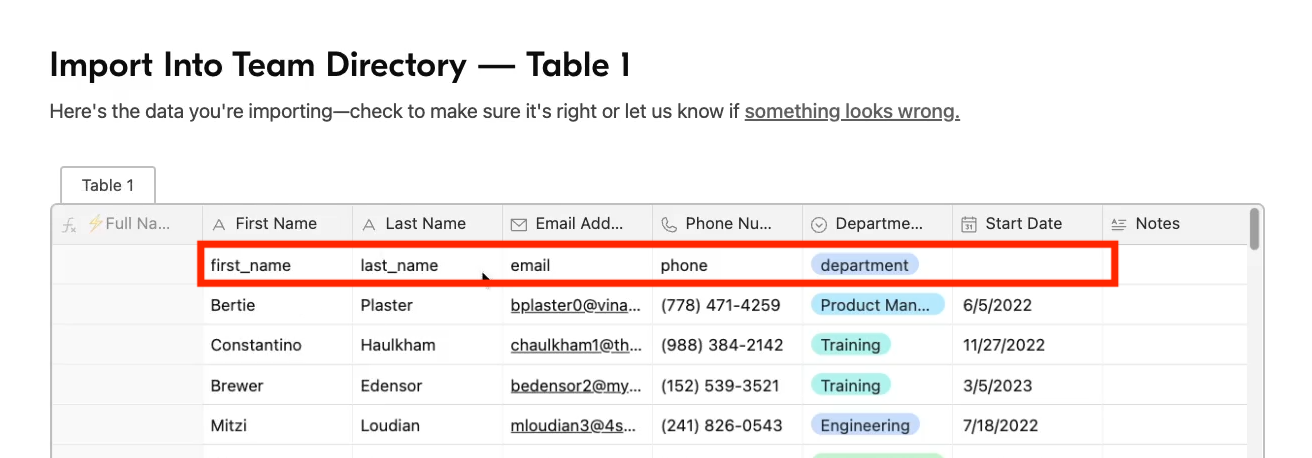
Task: Click start date 7/18/2022
Action: (x=1001, y=425)
